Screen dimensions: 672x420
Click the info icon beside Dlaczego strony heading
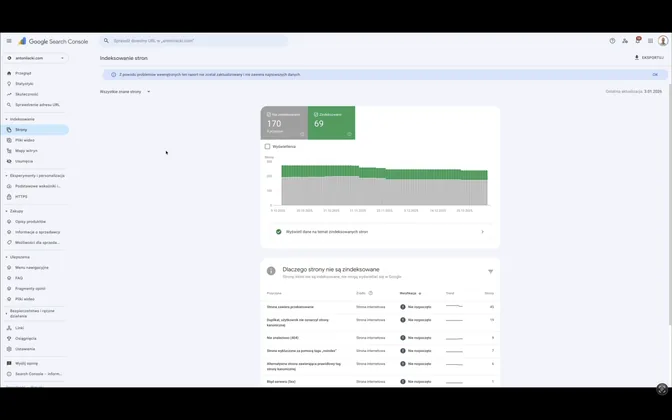(x=271, y=271)
